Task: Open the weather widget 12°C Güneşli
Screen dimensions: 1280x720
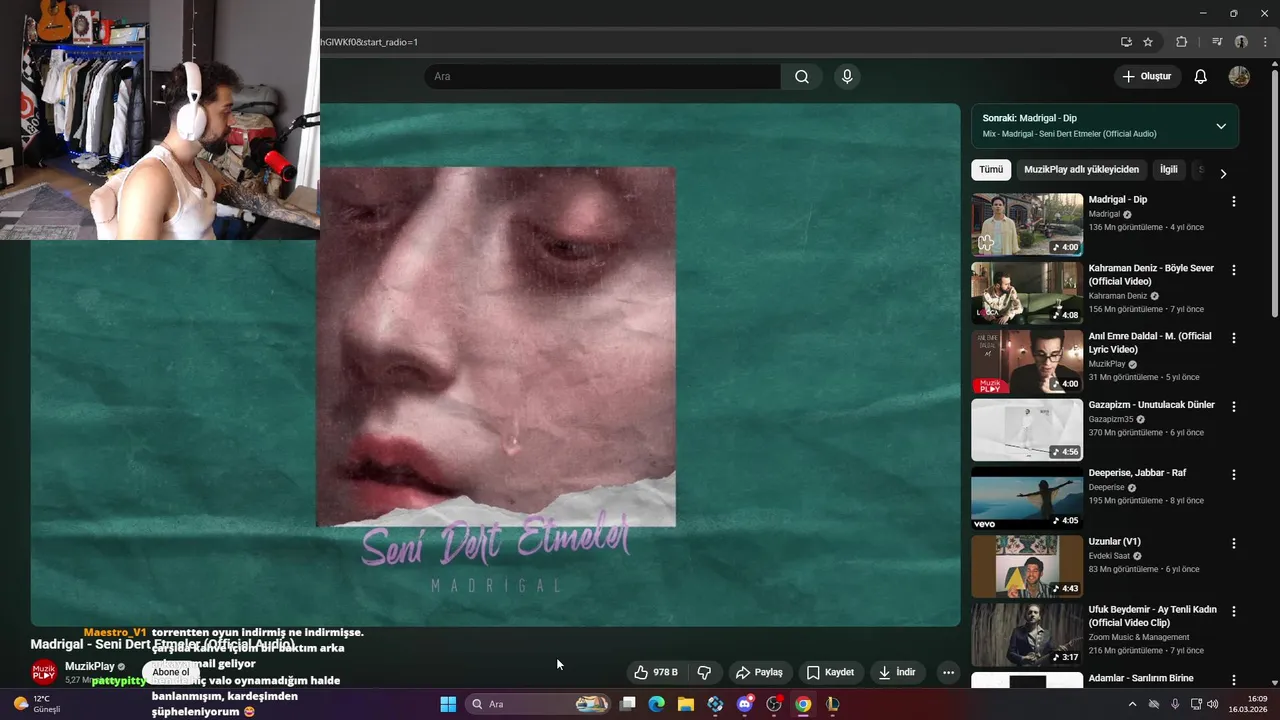Action: 37,704
